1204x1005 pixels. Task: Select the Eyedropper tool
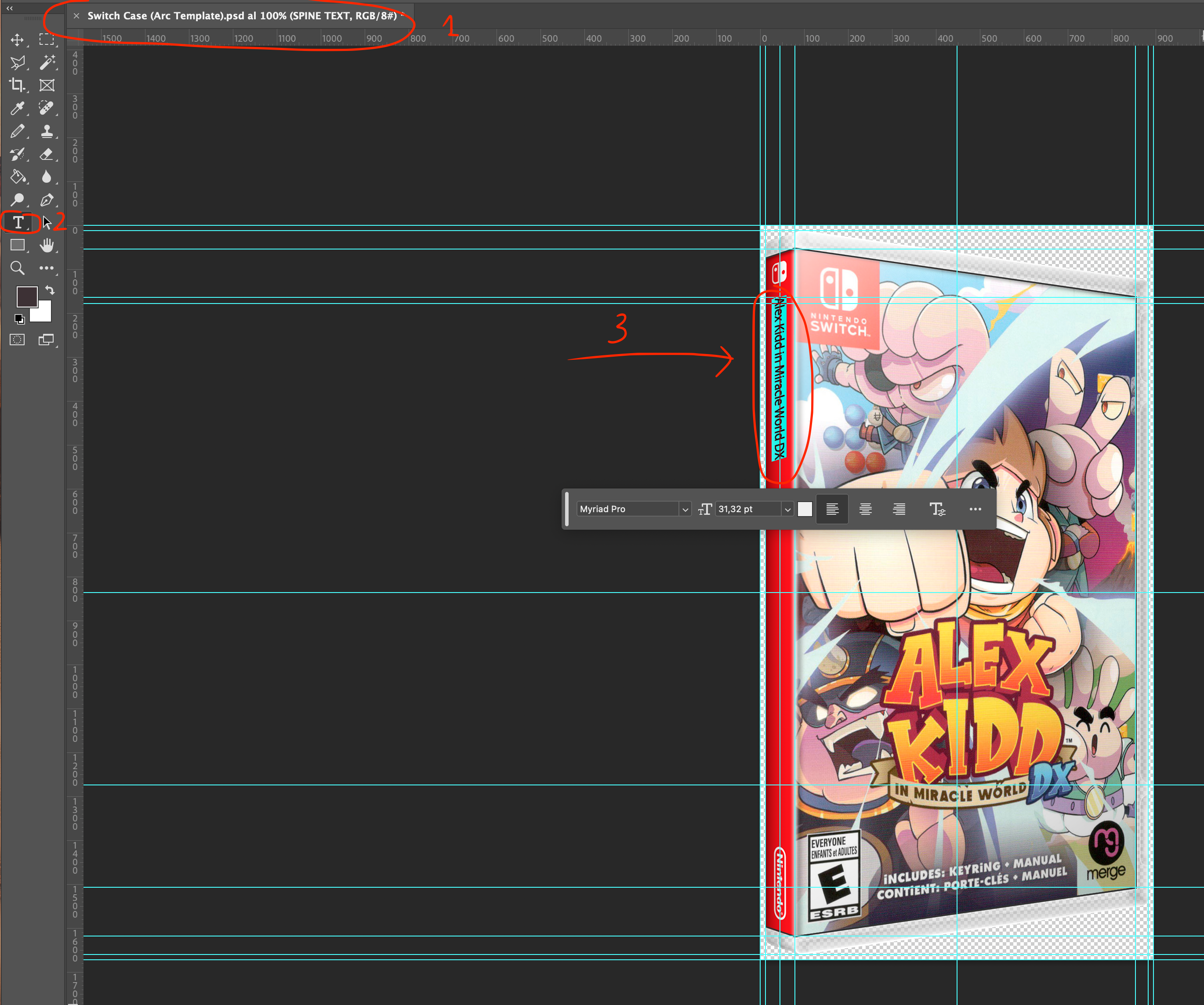click(x=17, y=108)
